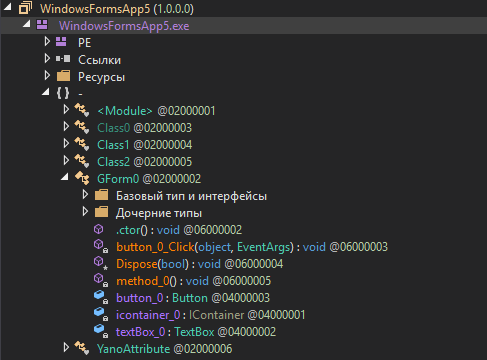The image size is (487, 360).
Task: Expand the Class2 node
Action: click(66, 160)
